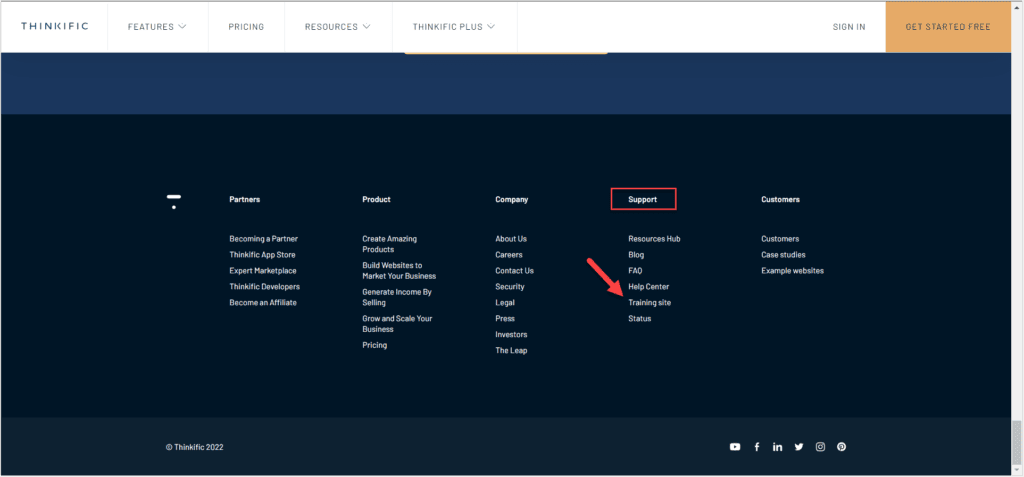This screenshot has width=1024, height=477.
Task: Click Training site link
Action: (x=649, y=303)
